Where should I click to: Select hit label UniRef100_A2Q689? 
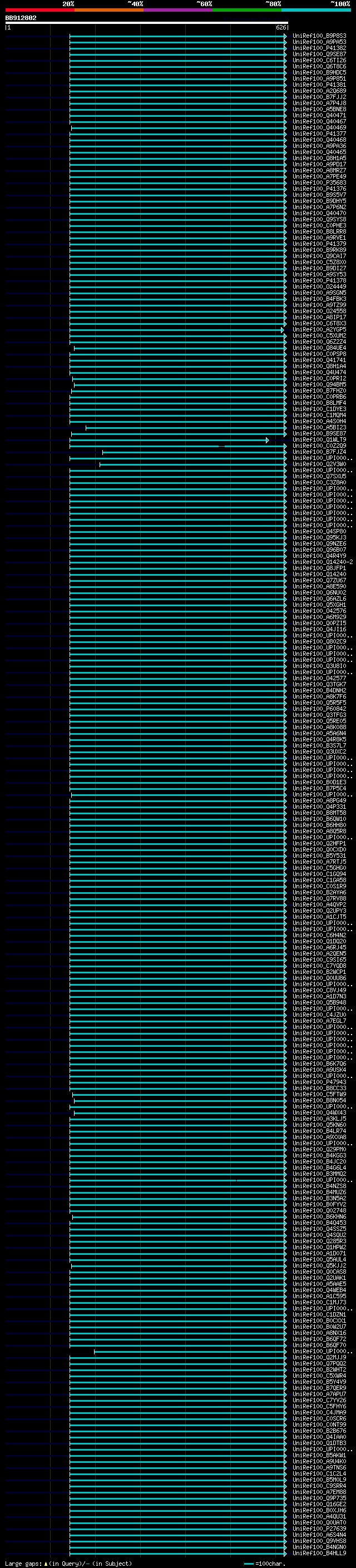click(x=319, y=91)
